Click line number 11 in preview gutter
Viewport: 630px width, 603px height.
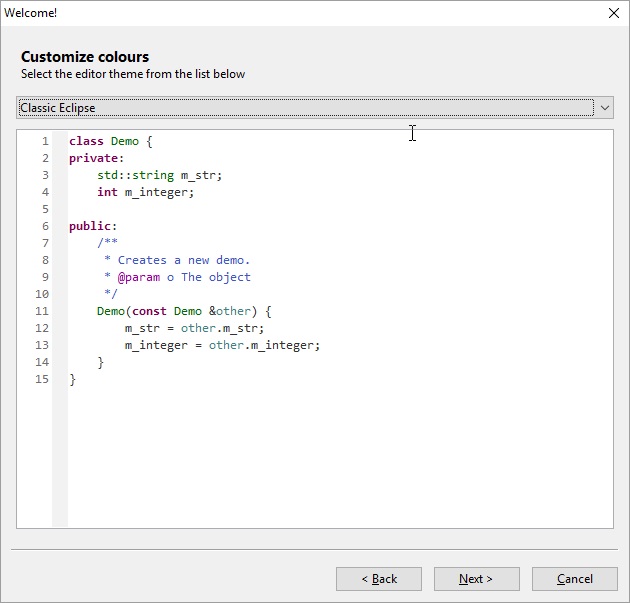[x=42, y=311]
